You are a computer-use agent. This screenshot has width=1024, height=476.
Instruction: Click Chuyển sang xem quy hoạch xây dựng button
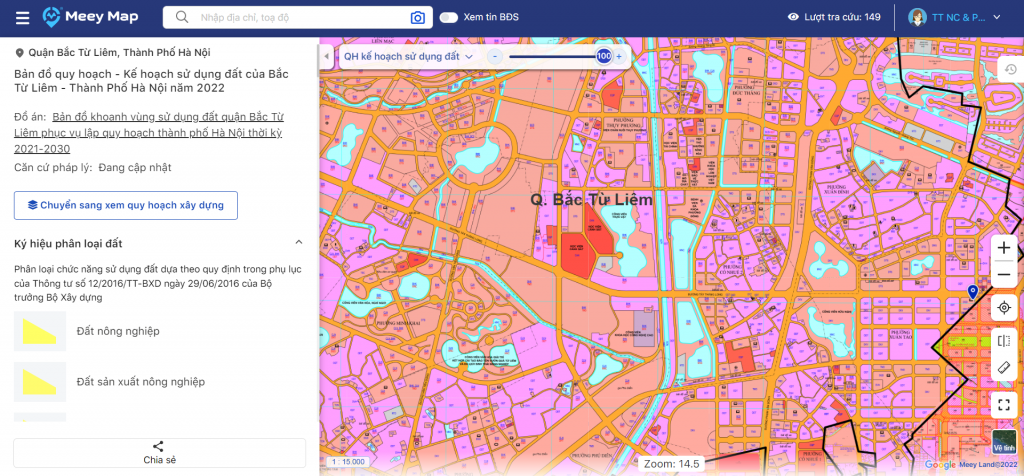tap(126, 205)
